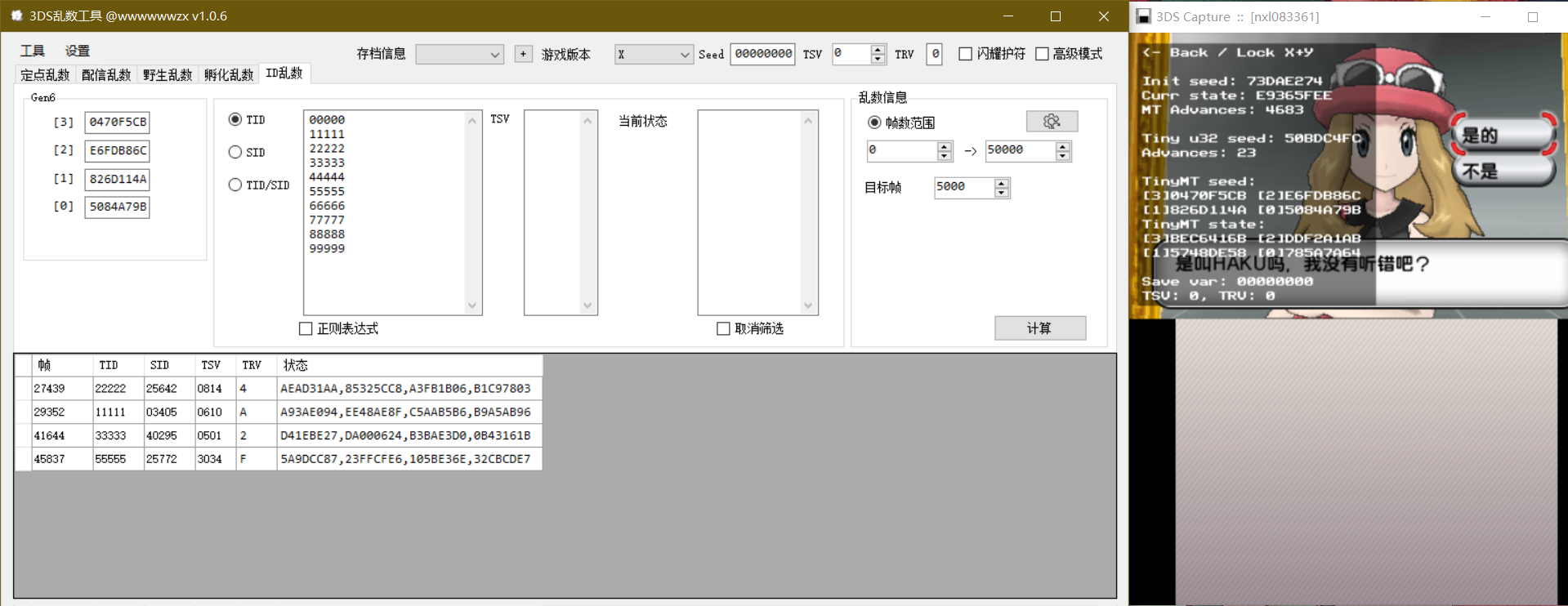Switch to the 配信乱数 tab
Viewport: 1568px width, 606px height.
tap(106, 75)
